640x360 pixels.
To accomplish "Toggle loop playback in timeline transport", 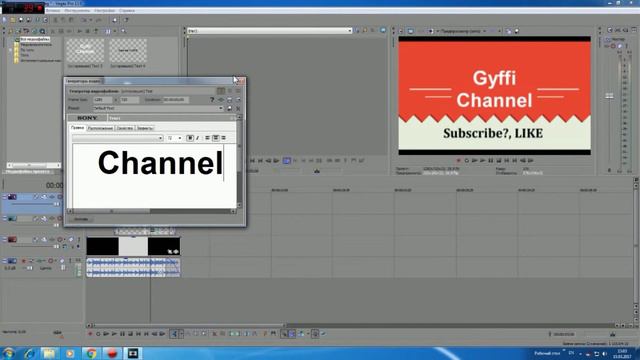I will tap(98, 334).
